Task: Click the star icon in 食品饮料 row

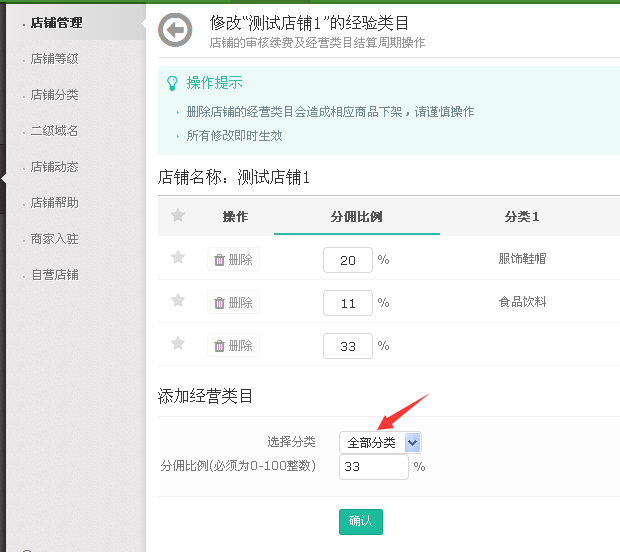Action: 178,301
